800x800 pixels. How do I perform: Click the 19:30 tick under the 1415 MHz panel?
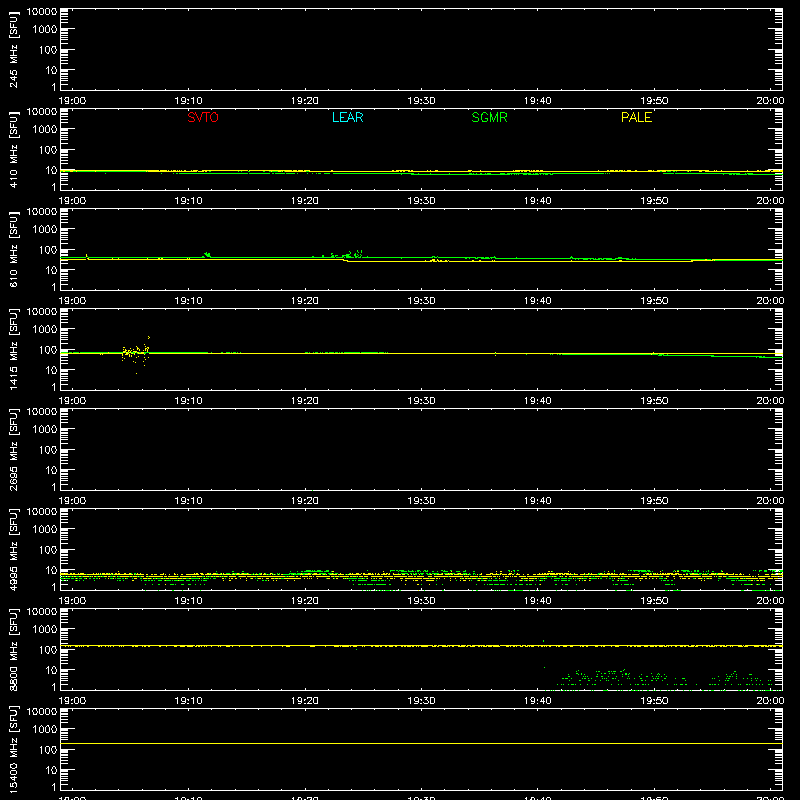click(421, 401)
